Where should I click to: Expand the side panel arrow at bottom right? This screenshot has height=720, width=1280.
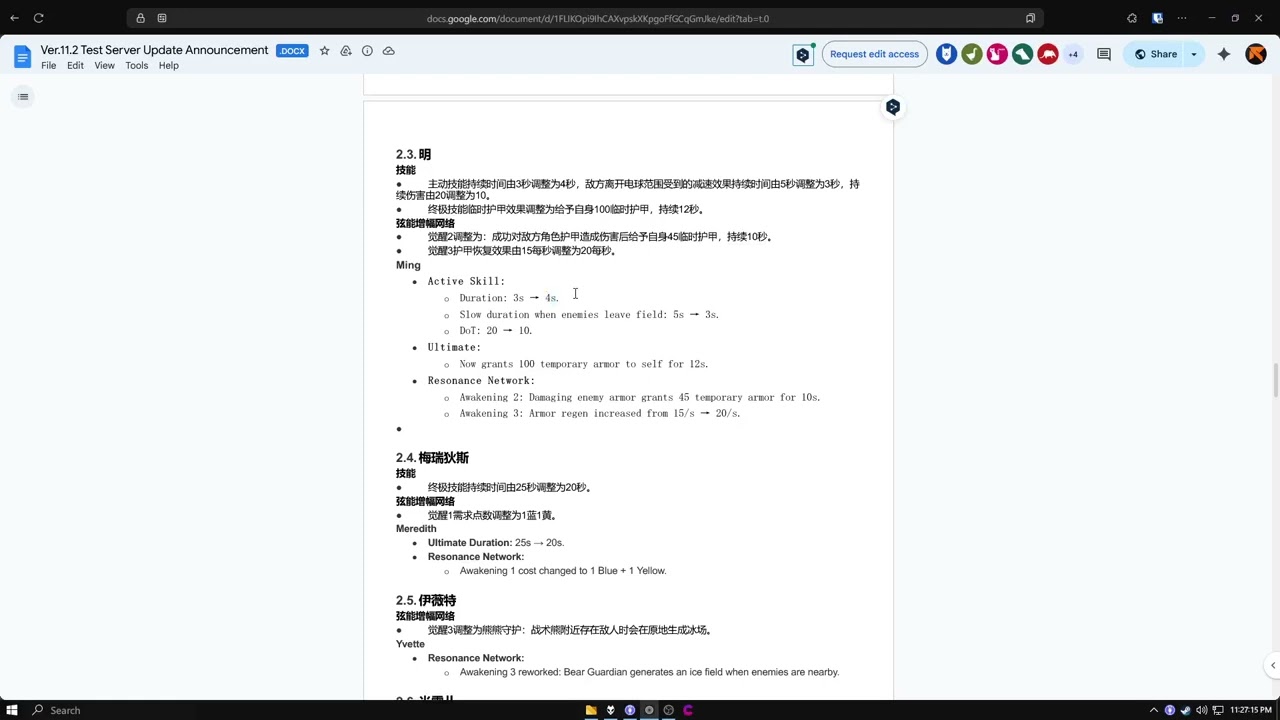[1272, 665]
